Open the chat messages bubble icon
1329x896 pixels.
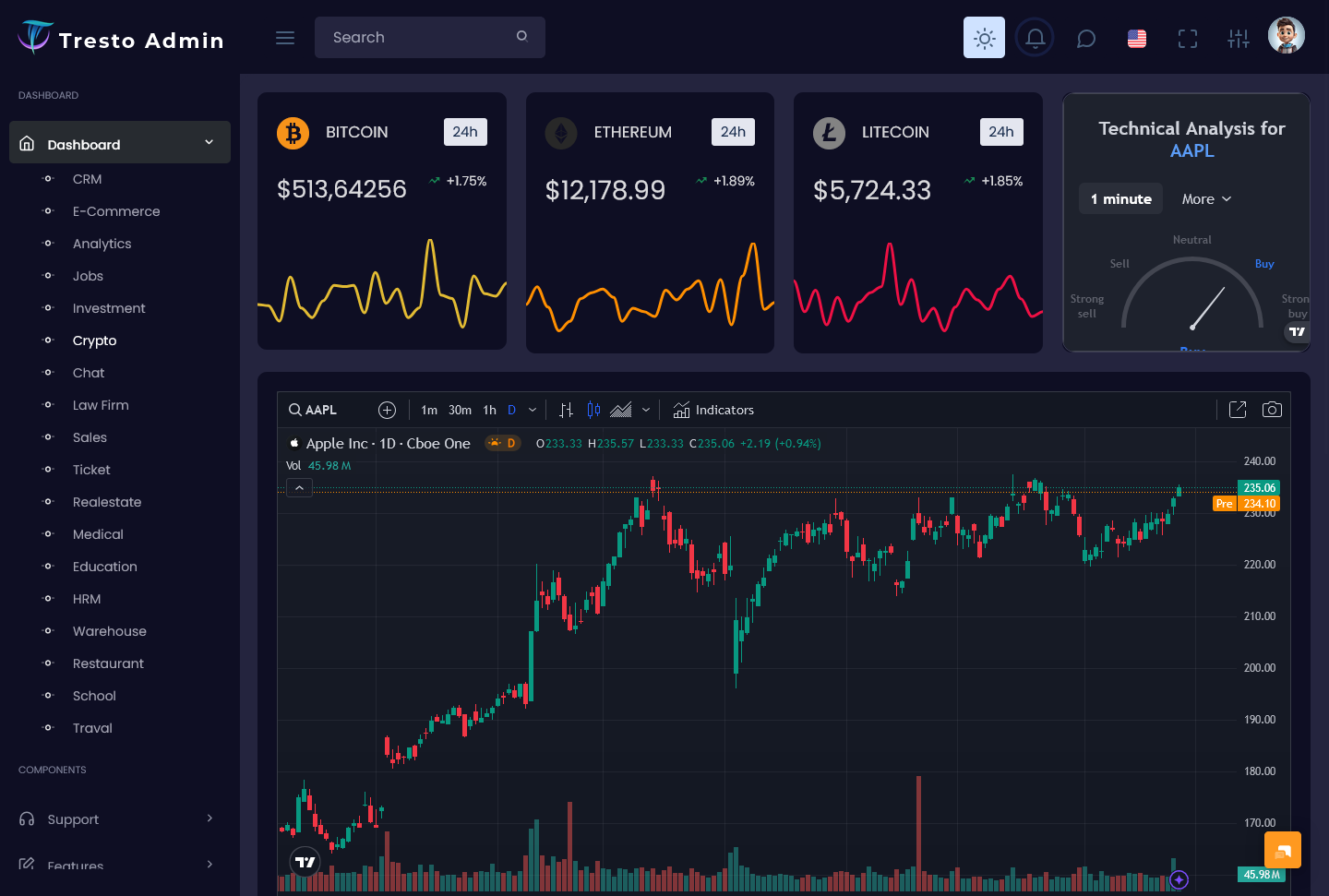[1086, 39]
